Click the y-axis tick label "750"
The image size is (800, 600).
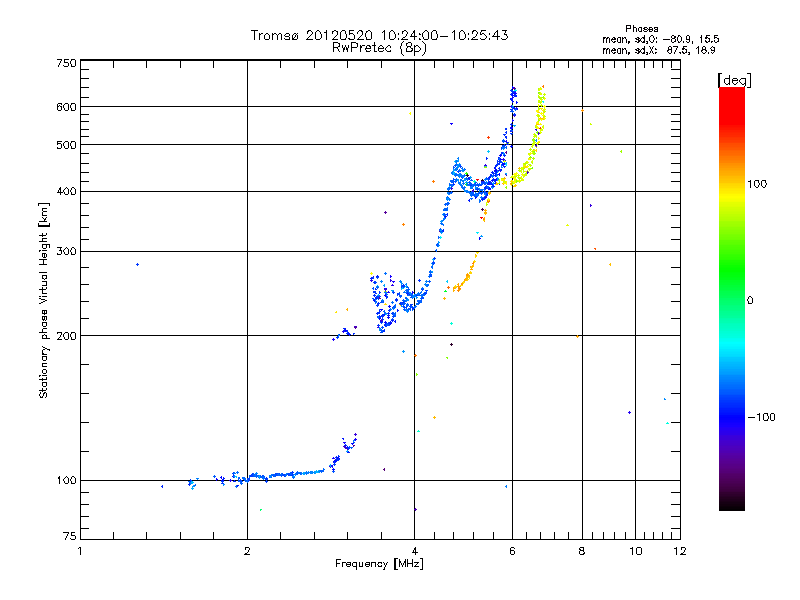[66, 63]
